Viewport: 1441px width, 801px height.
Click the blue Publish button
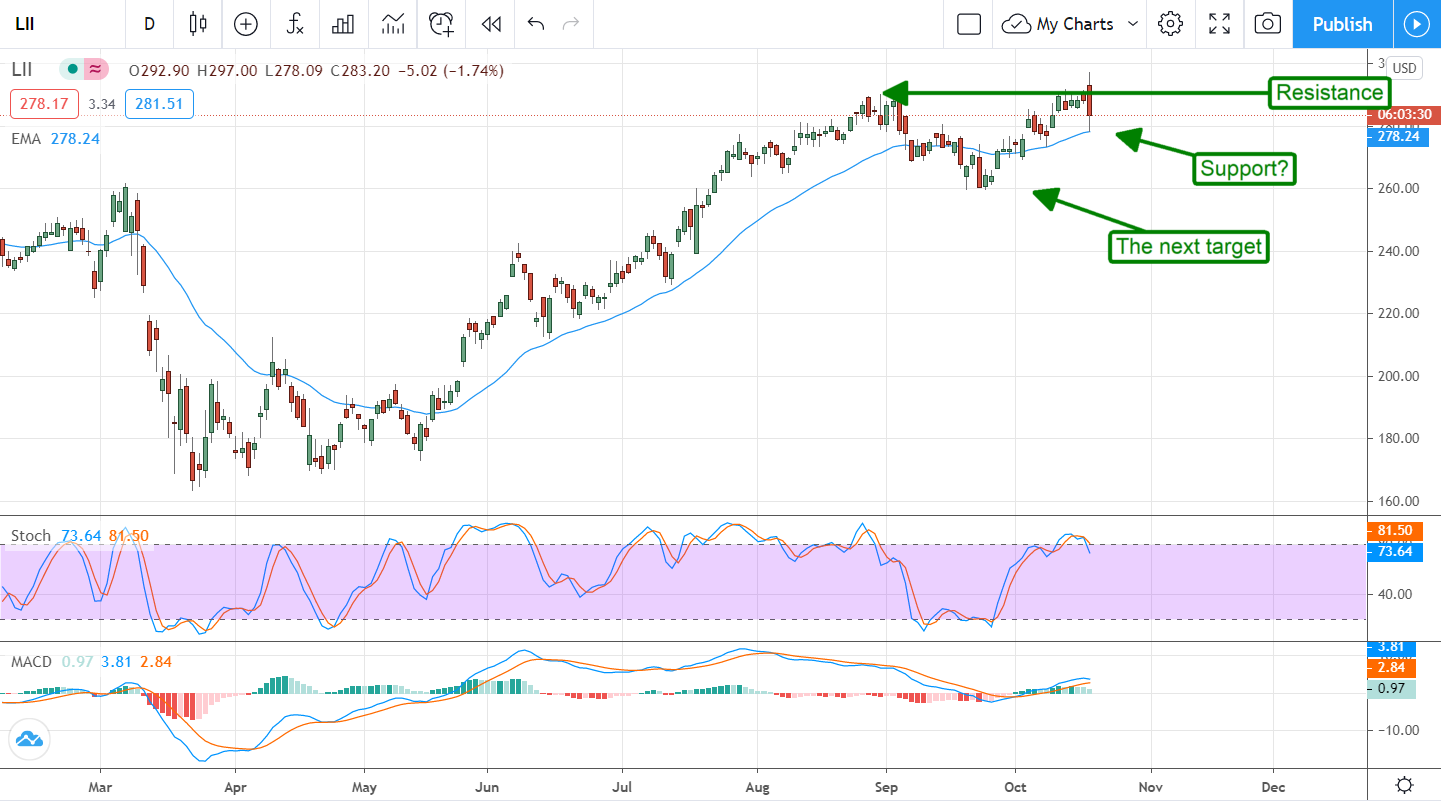(x=1342, y=24)
